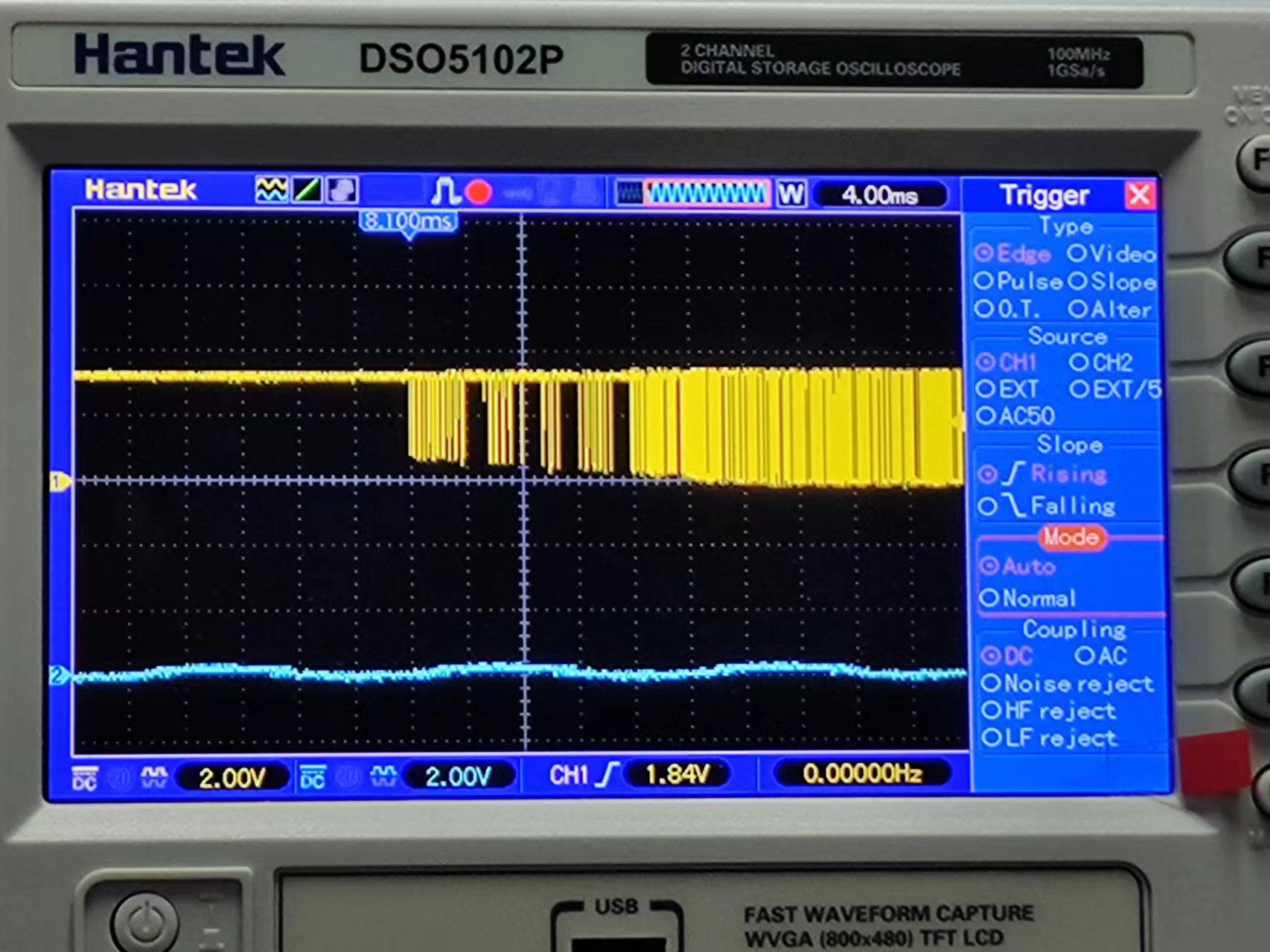Select Video trigger type
Screen dimensions: 1270x952
tap(1111, 254)
